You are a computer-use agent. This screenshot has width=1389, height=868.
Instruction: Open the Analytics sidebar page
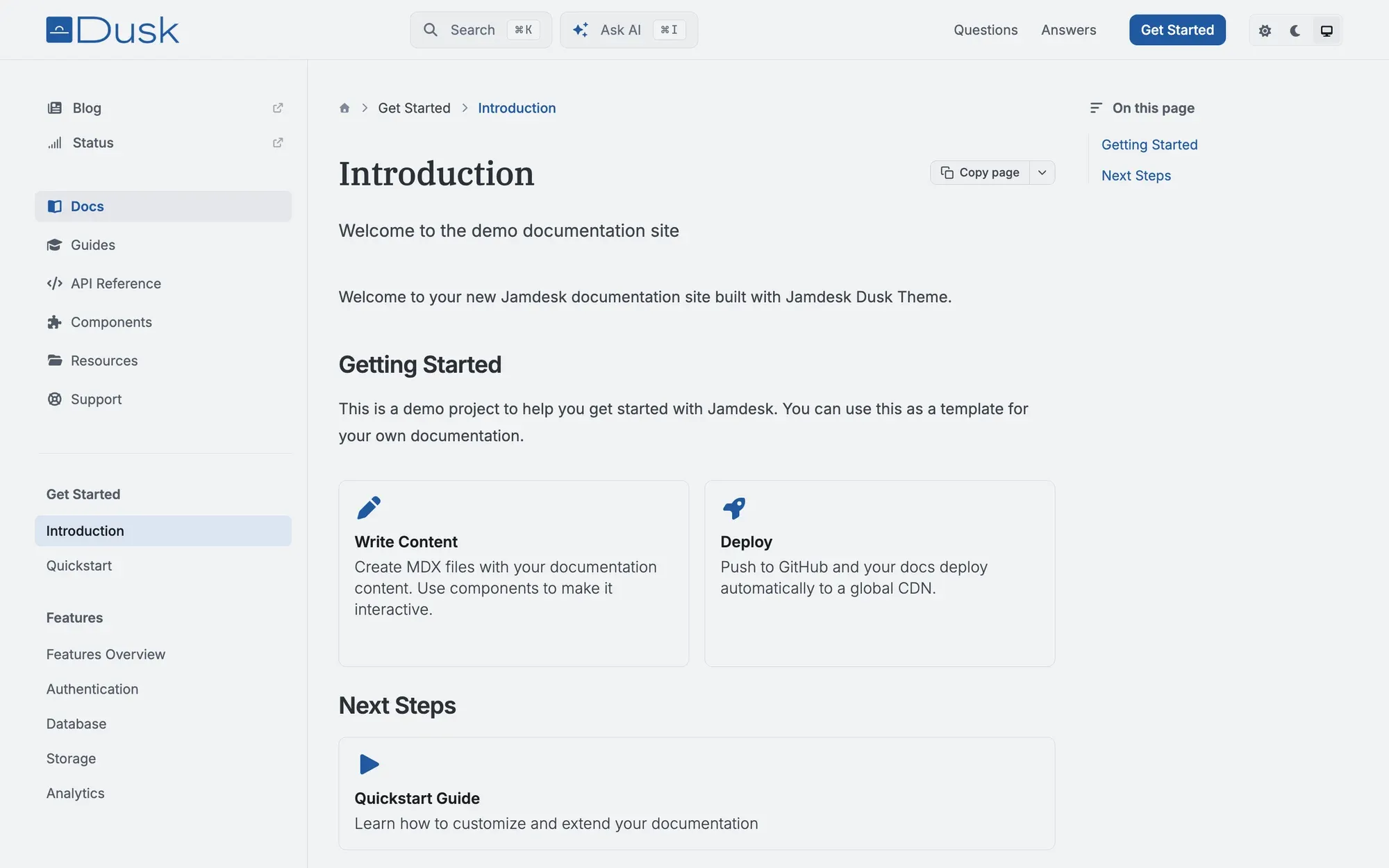tap(163, 793)
